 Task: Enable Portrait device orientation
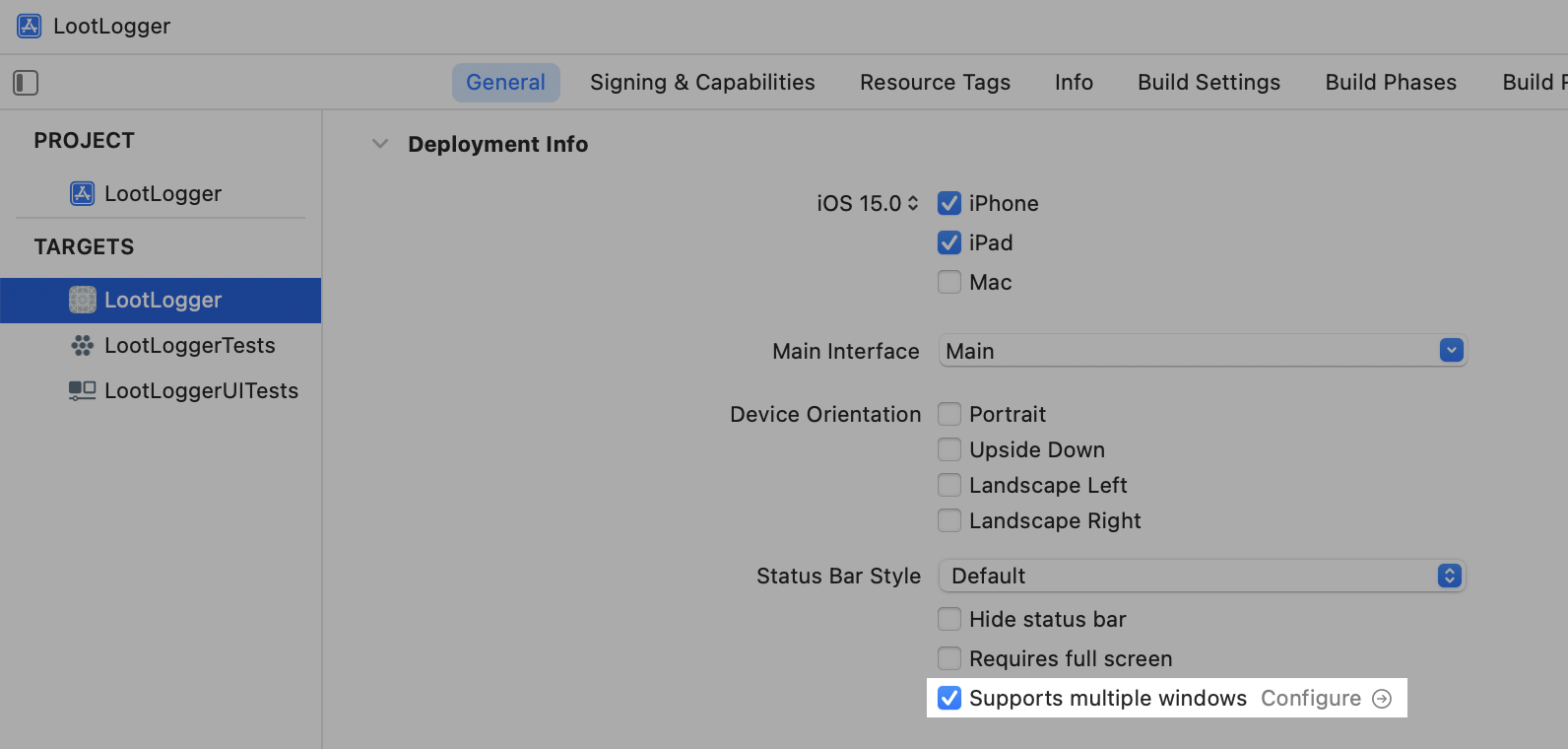[x=949, y=414]
